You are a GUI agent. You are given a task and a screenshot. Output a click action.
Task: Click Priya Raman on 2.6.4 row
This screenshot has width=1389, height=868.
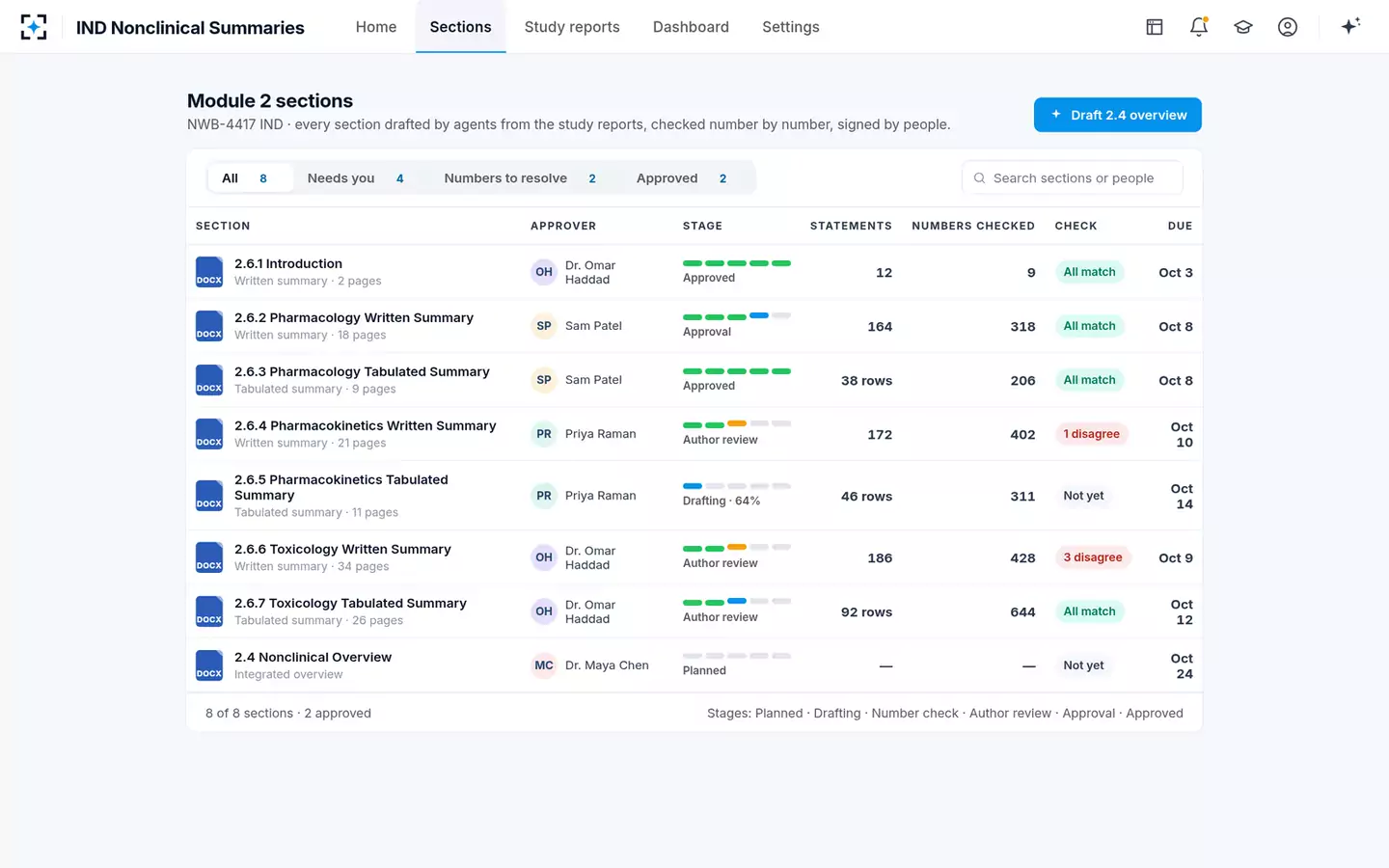[601, 434]
